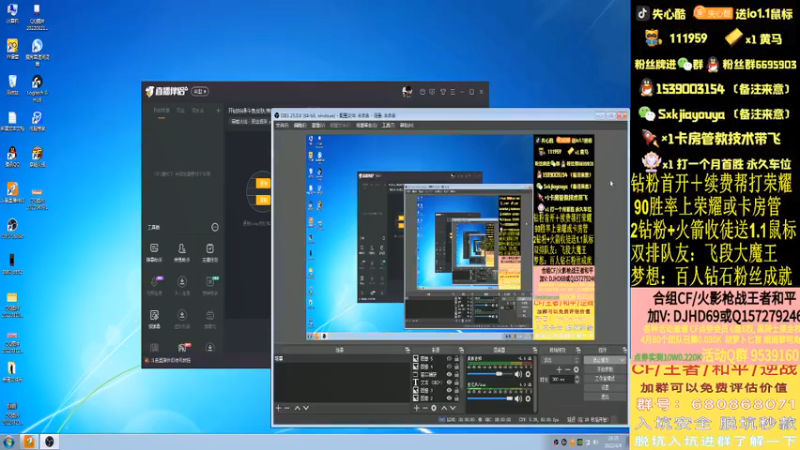Click 退出 button in OBS controls
The width and height of the screenshot is (800, 450).
[605, 396]
